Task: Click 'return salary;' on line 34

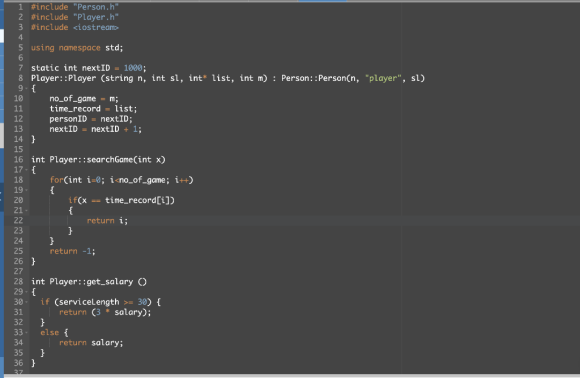Action: point(91,342)
